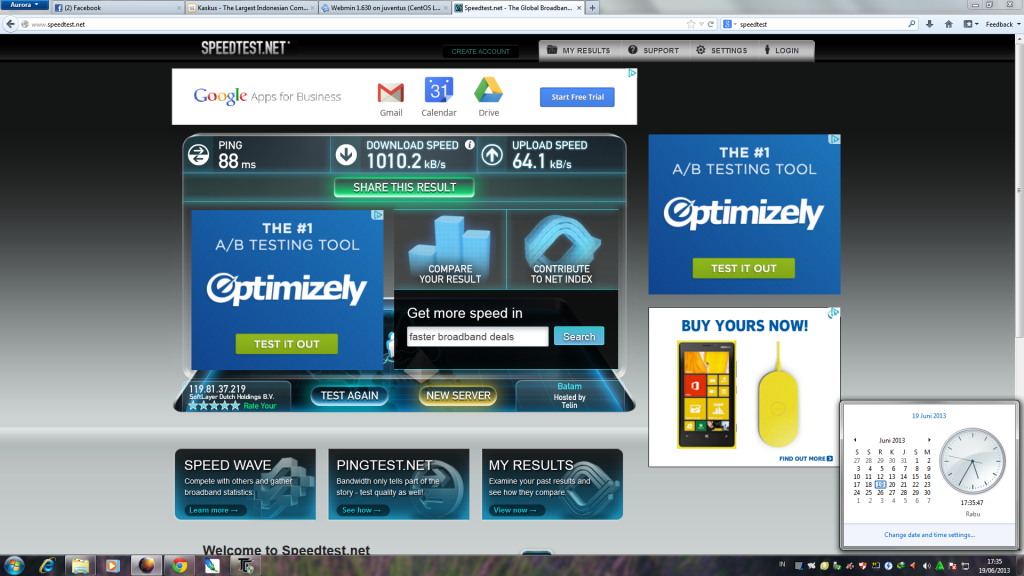Click the Aurora browser taskbar icon
1024x576 pixels.
click(x=146, y=566)
